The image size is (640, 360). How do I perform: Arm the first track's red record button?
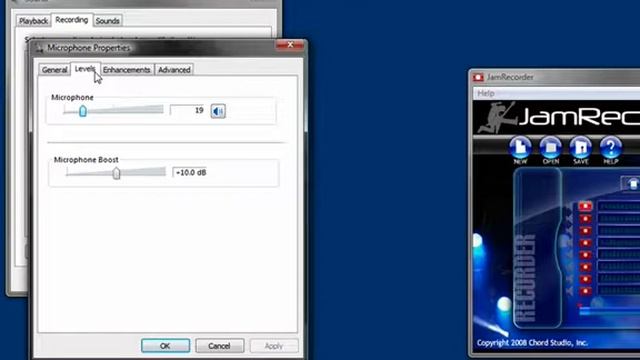[585, 207]
